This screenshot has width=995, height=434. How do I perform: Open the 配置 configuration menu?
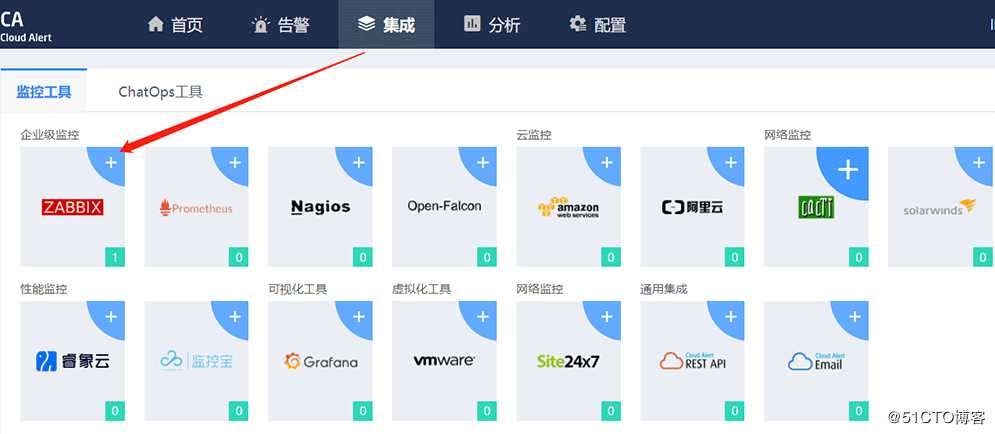click(x=598, y=24)
